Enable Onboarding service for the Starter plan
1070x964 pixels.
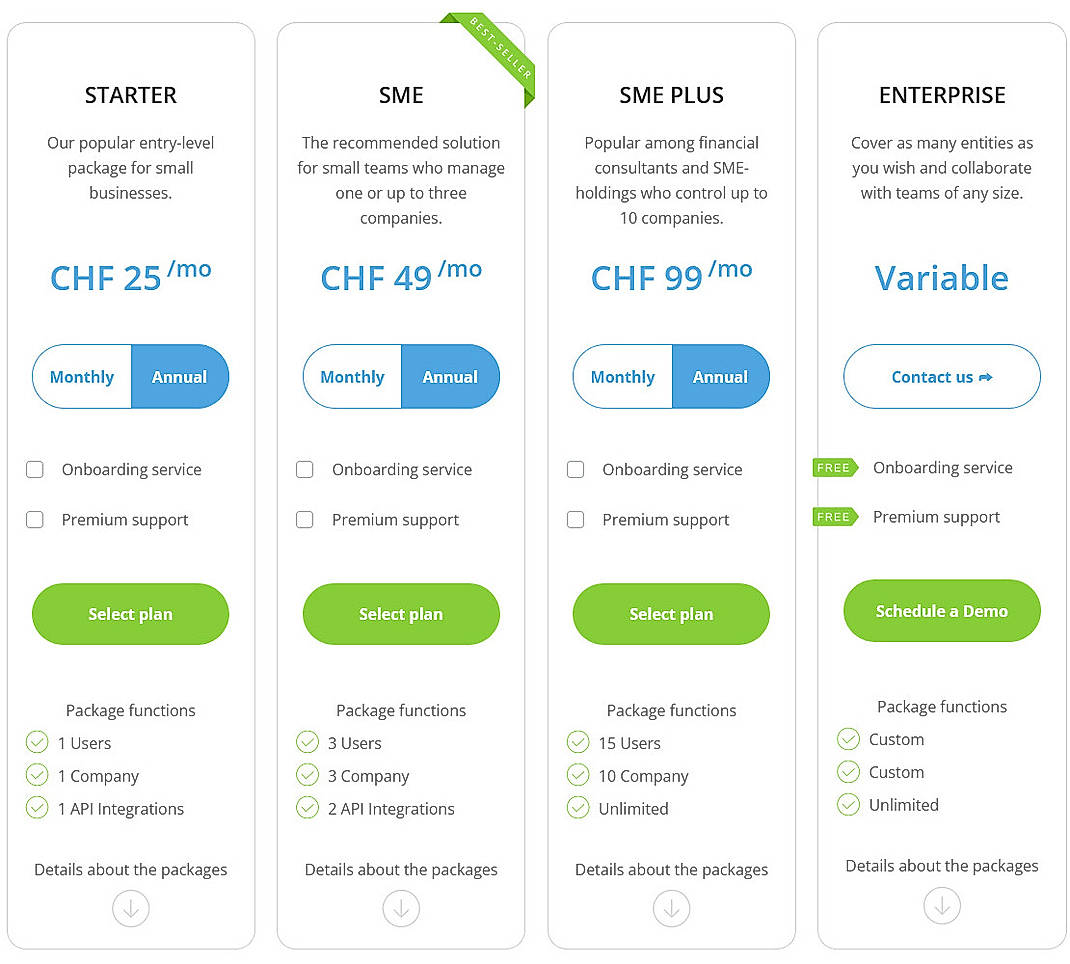pos(35,469)
